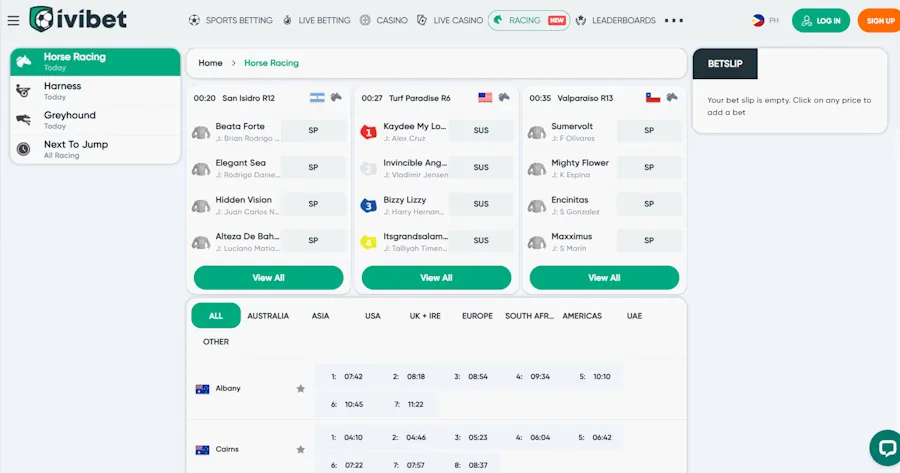
Task: Go to the Casino section
Action: tap(383, 20)
